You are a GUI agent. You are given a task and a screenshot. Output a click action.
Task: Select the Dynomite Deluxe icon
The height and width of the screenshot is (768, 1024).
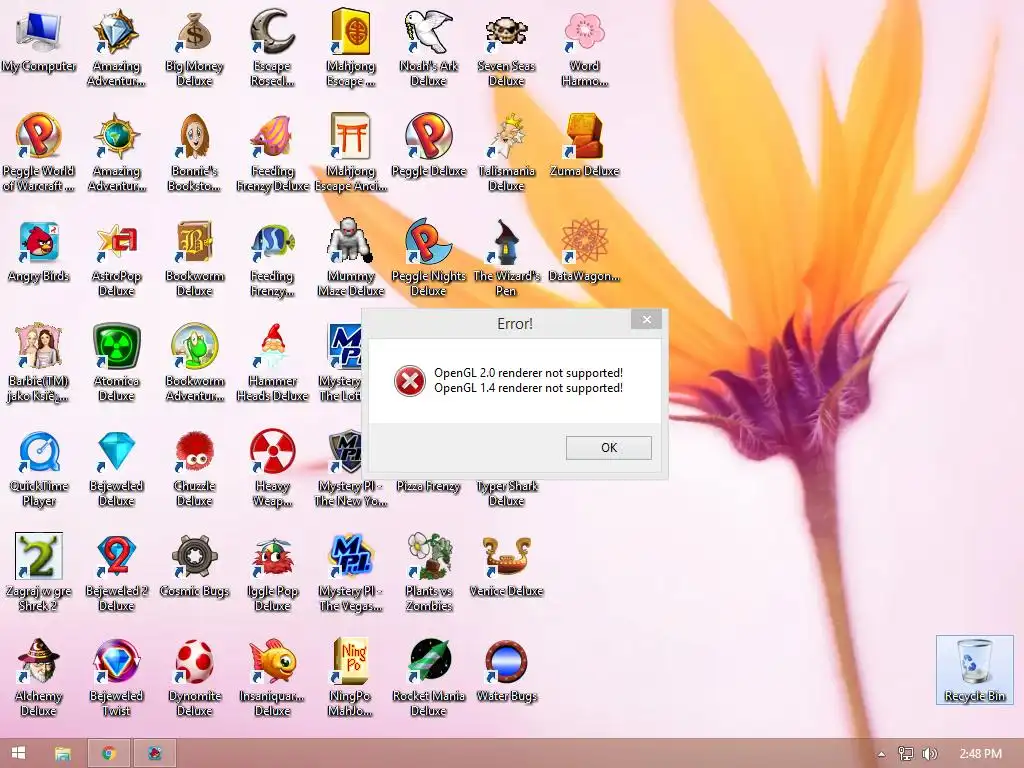click(x=195, y=661)
